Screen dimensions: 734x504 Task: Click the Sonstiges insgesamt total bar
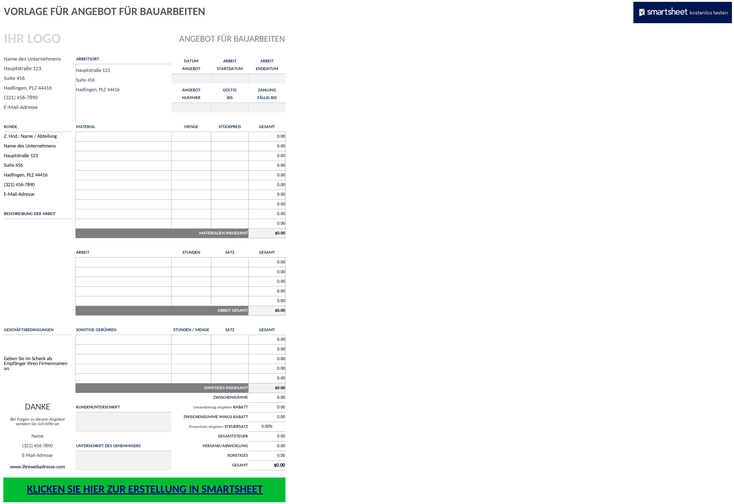[x=162, y=388]
